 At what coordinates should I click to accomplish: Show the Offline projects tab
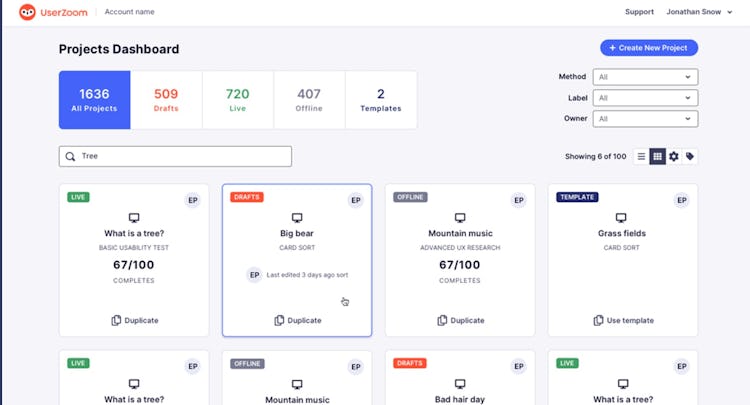[309, 100]
